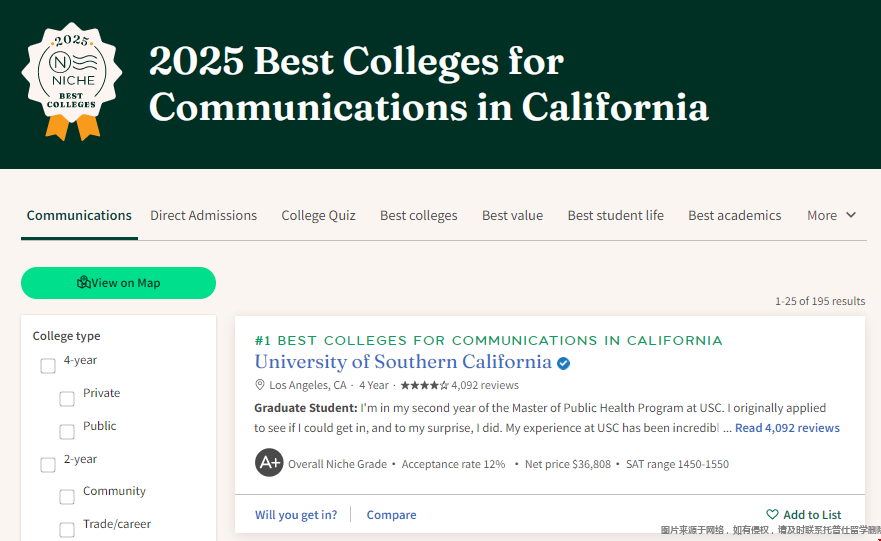Click the map icon in View on Map
Image resolution: width=881 pixels, height=541 pixels.
[x=84, y=282]
